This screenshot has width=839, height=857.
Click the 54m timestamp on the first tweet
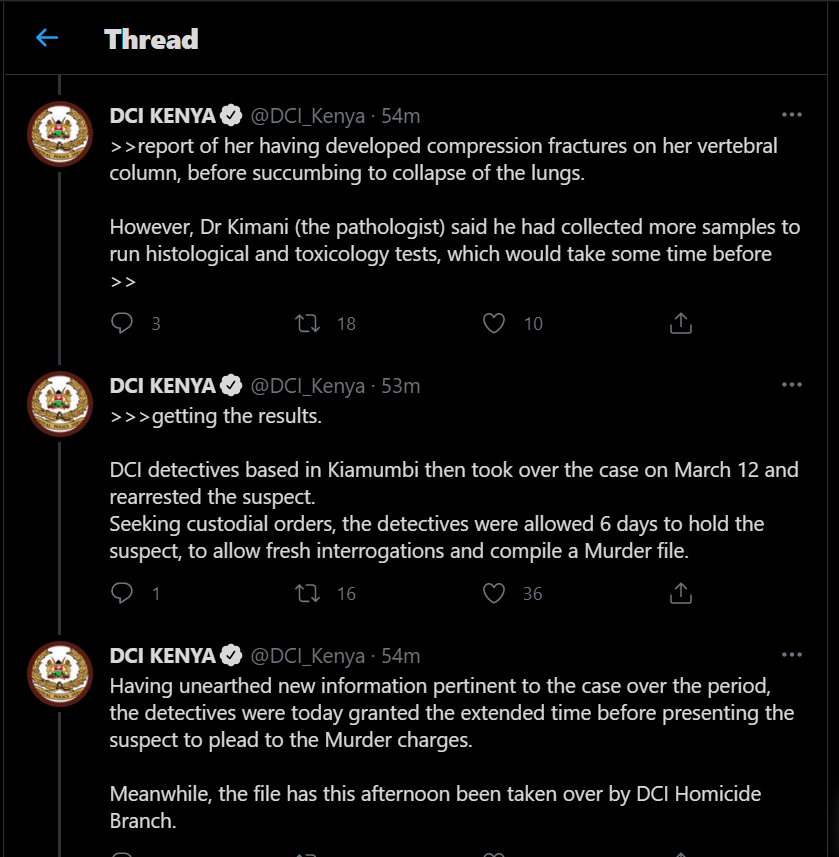(401, 115)
